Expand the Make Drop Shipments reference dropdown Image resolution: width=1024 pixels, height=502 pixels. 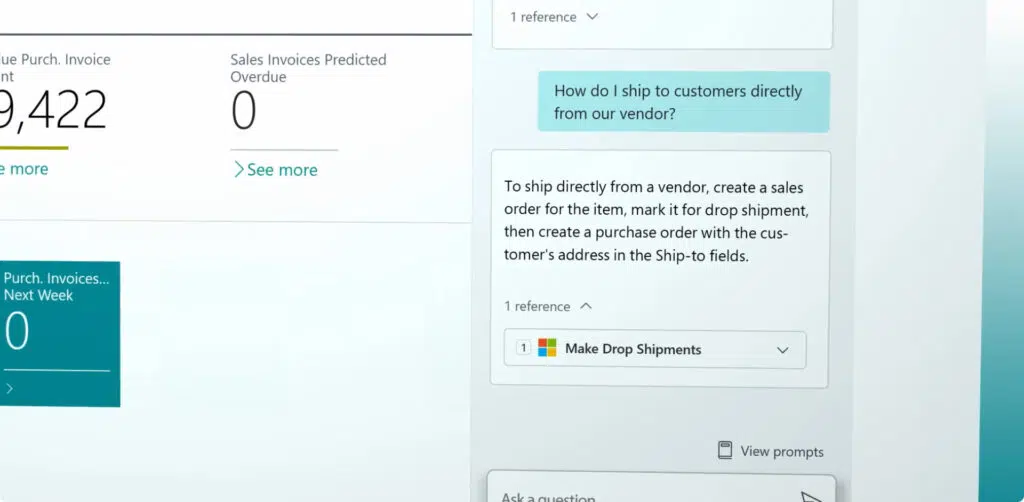click(x=782, y=350)
